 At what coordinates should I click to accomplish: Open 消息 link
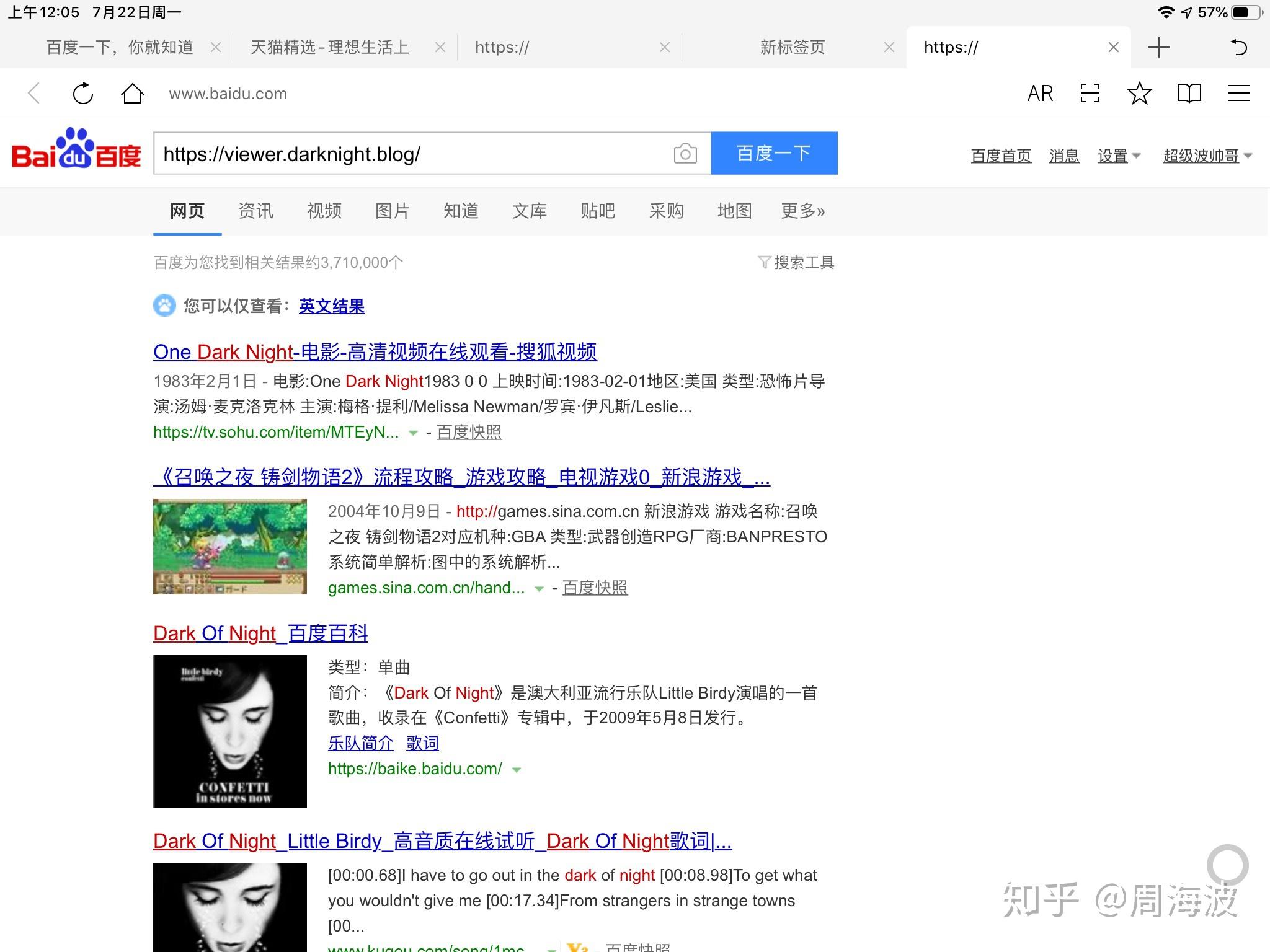[1064, 156]
